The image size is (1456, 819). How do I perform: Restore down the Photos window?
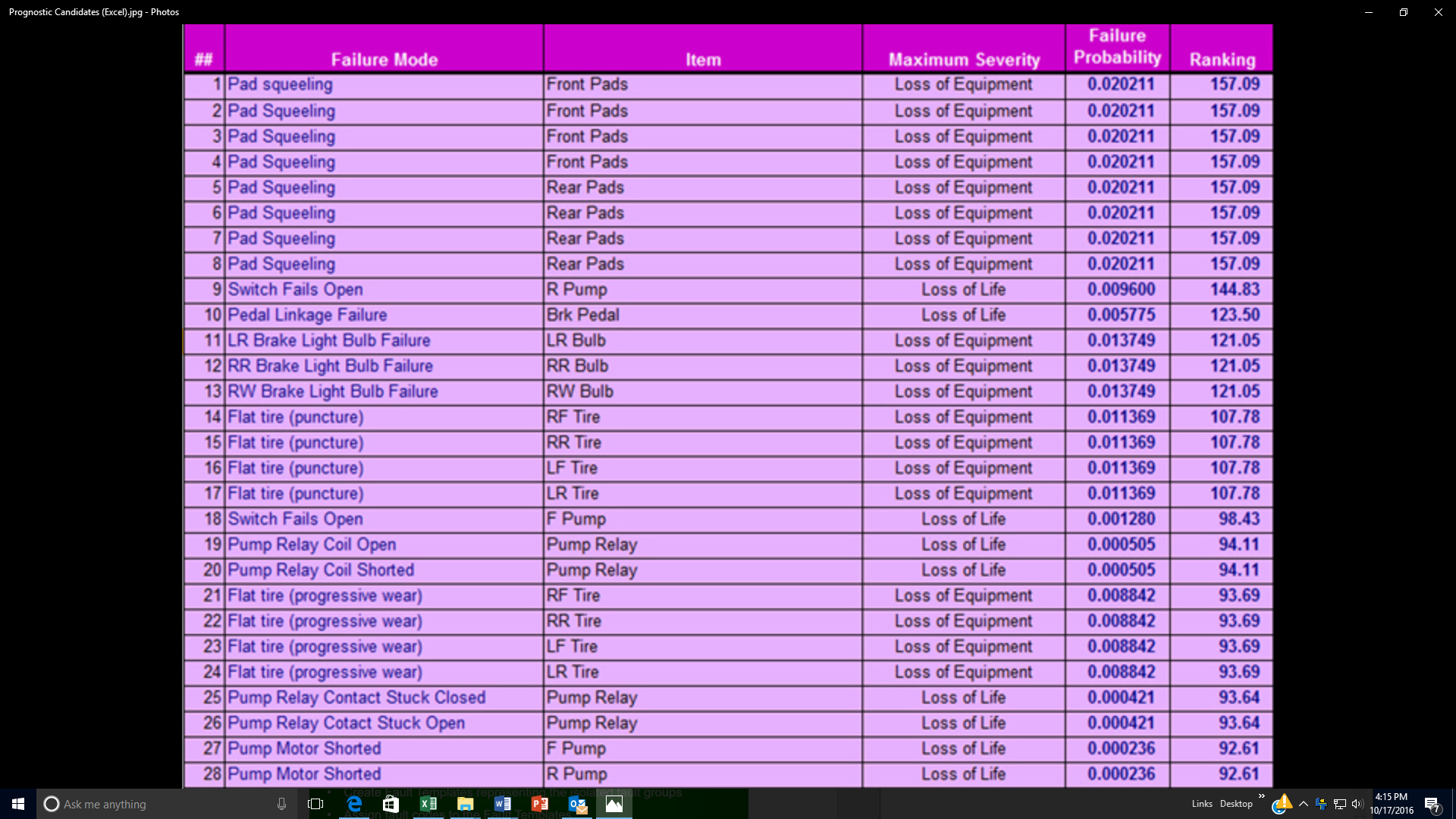pos(1403,12)
